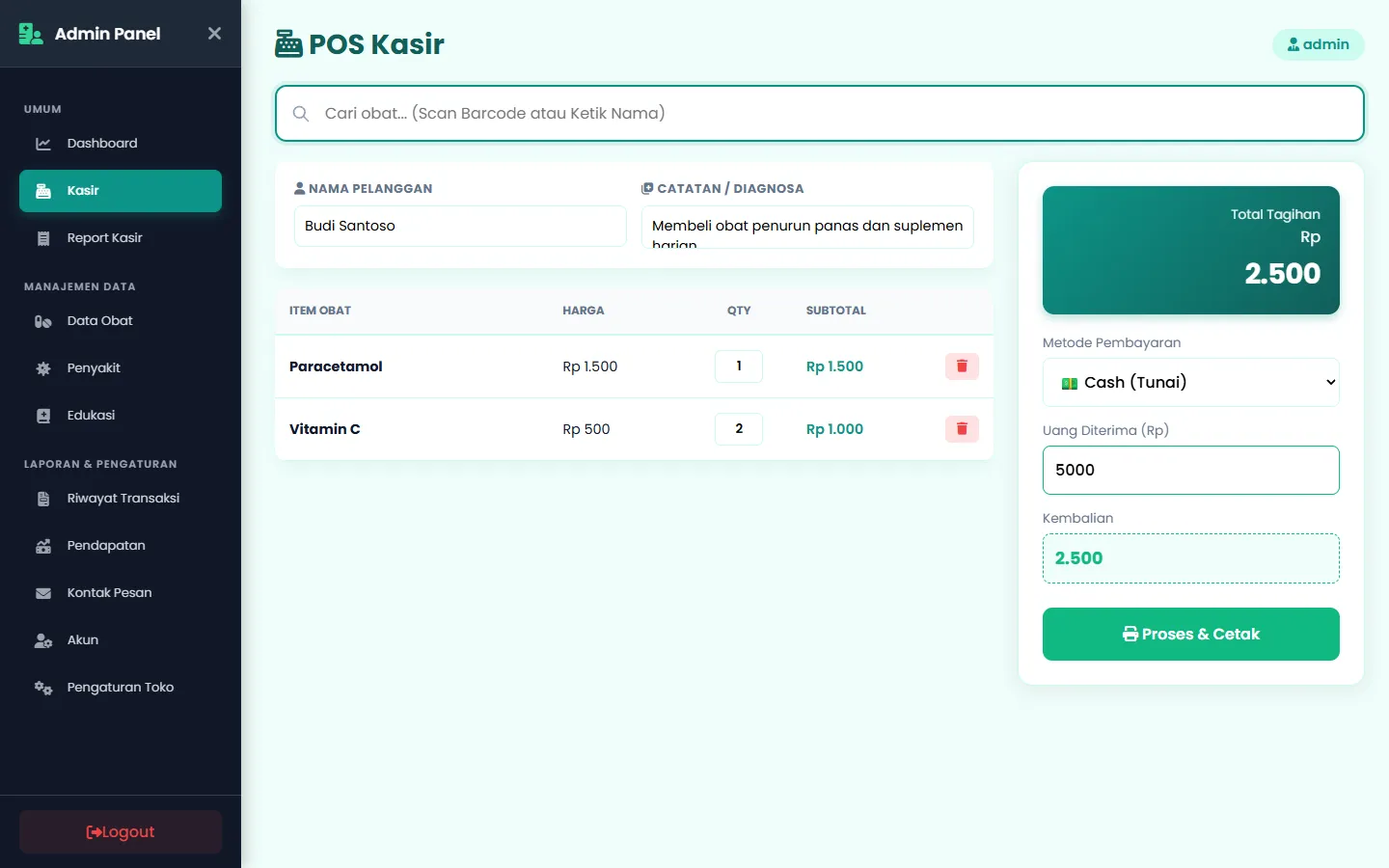Open Report Kasir page
This screenshot has height=868, width=1389.
(x=121, y=238)
